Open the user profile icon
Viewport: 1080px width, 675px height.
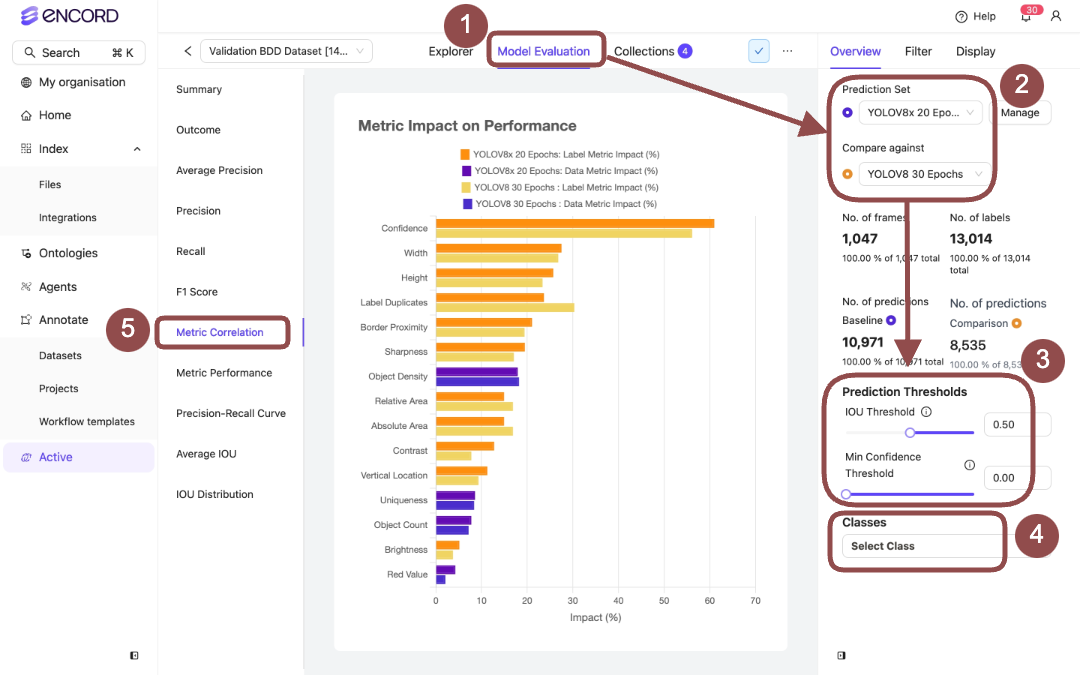[x=1056, y=16]
